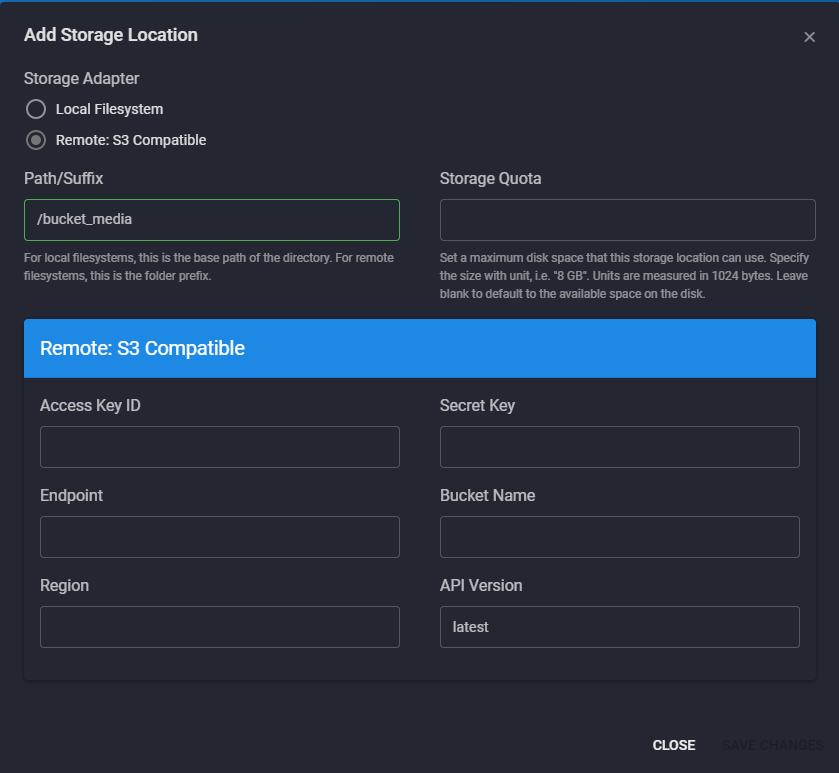This screenshot has height=773, width=839.
Task: Close the dialog with the X icon
Action: pyautogui.click(x=809, y=37)
